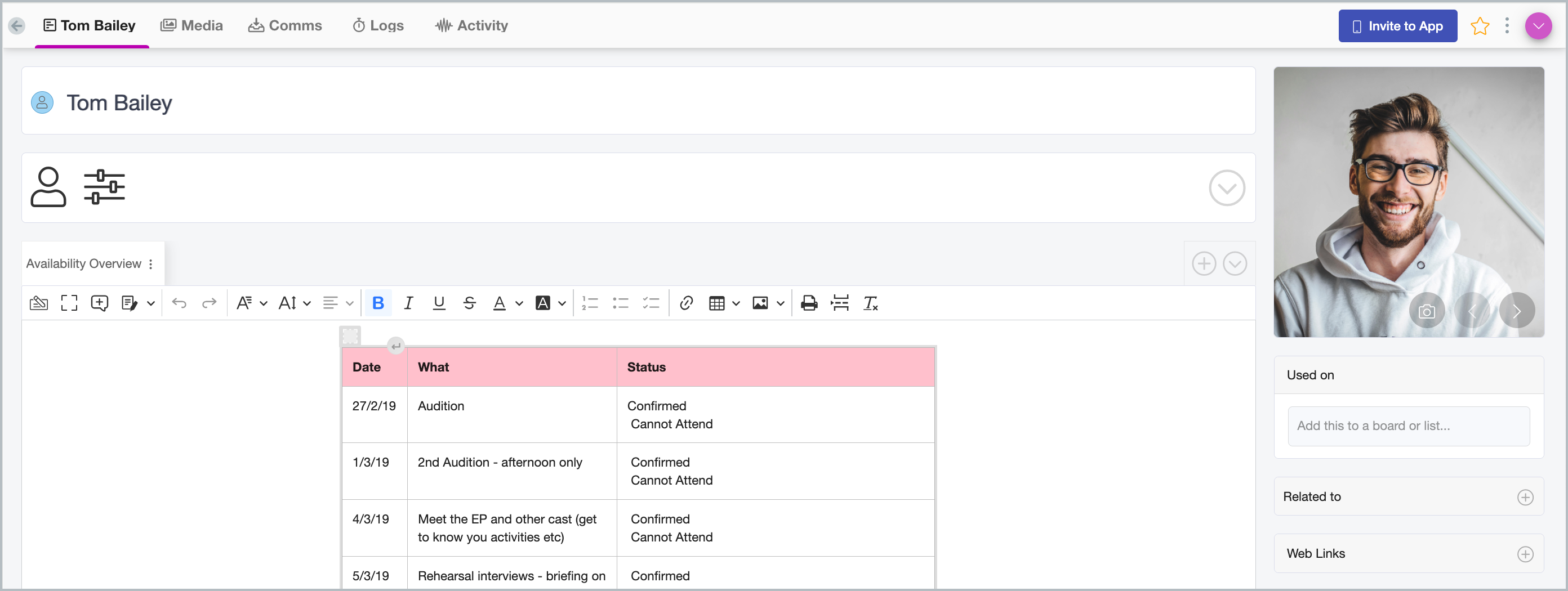Toggle bulleted list
This screenshot has height=591, width=1568.
pos(620,303)
